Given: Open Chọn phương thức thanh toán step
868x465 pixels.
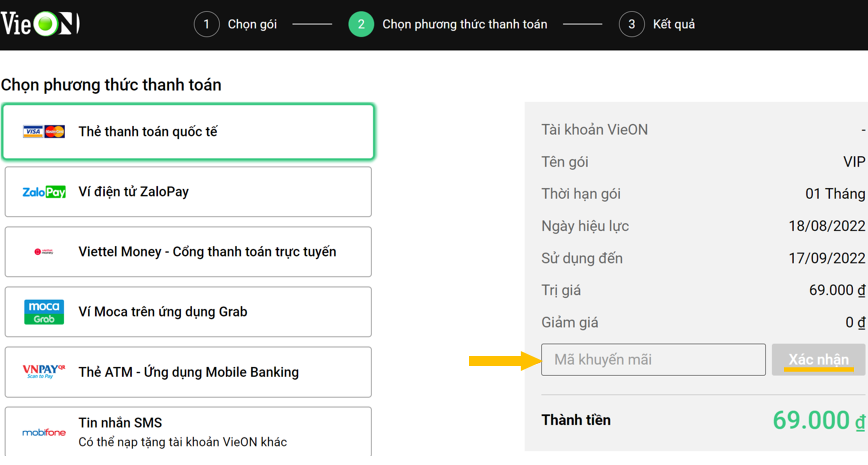Looking at the screenshot, I should click(464, 24).
